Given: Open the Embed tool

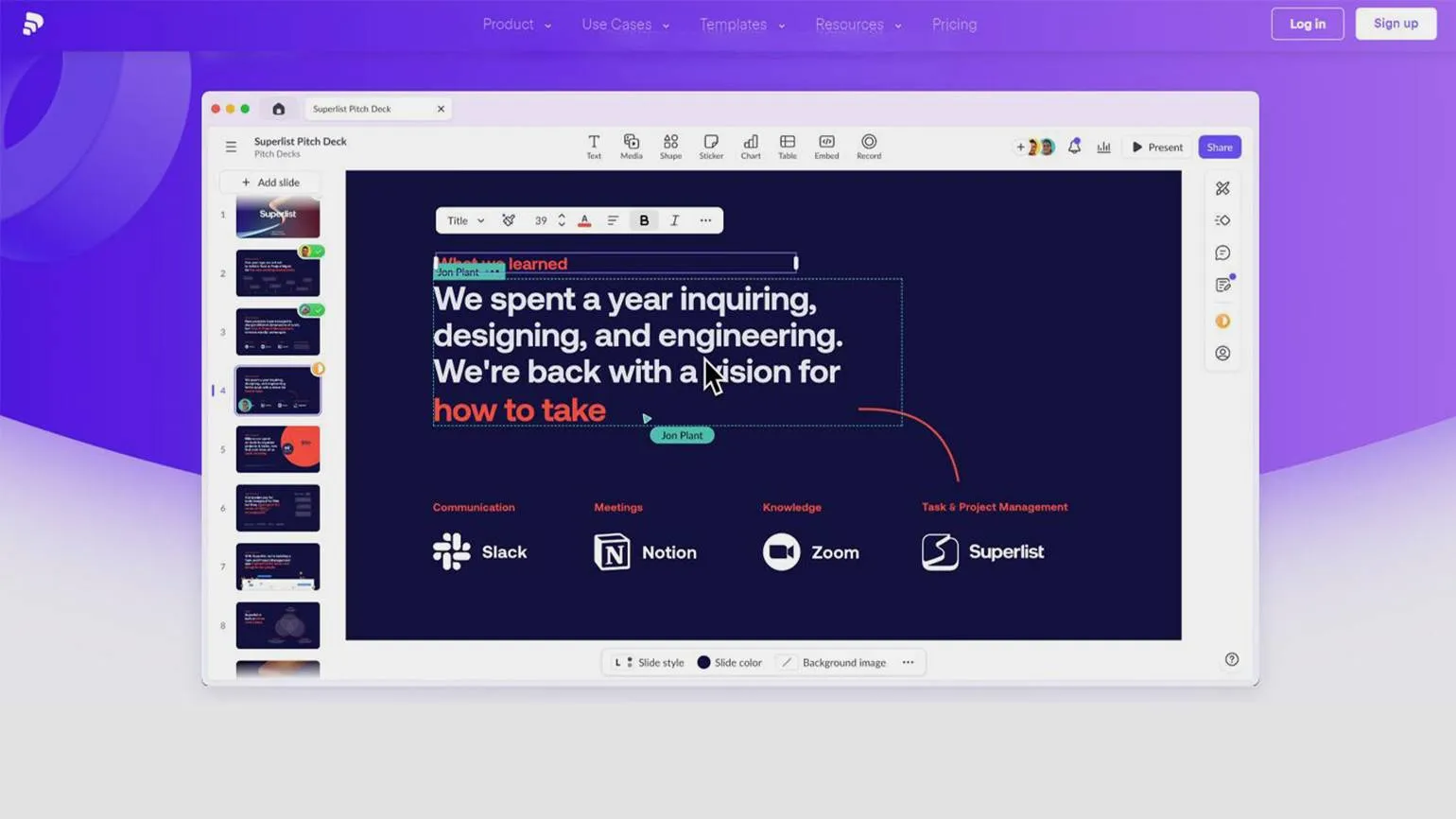Looking at the screenshot, I should pos(826,146).
